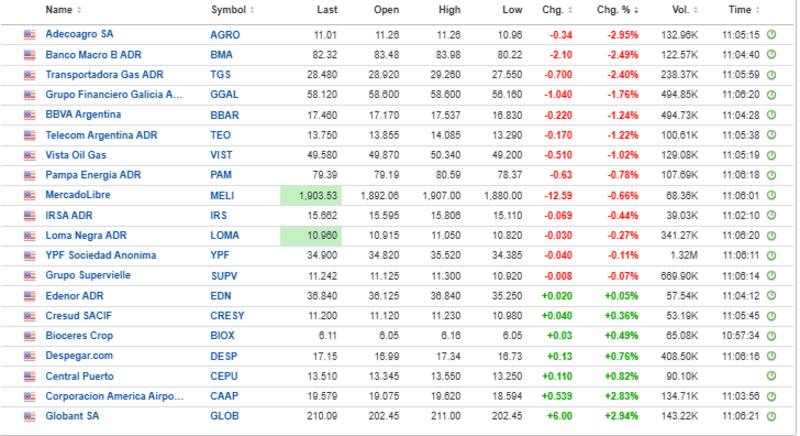Sort by the Time column header
800x436 pixels.
click(x=741, y=10)
